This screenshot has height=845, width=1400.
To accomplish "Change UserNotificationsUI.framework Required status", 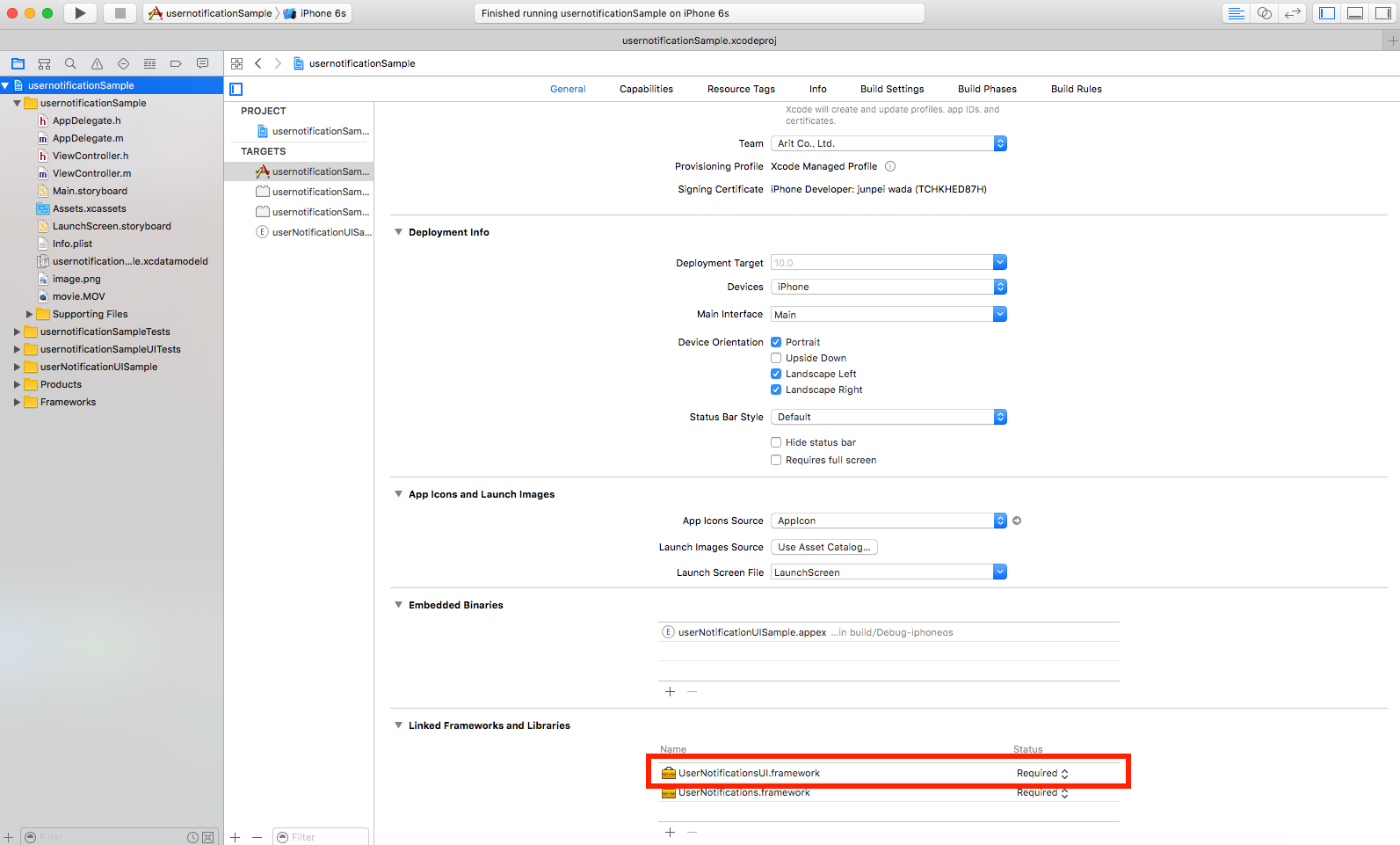I will tap(1042, 774).
